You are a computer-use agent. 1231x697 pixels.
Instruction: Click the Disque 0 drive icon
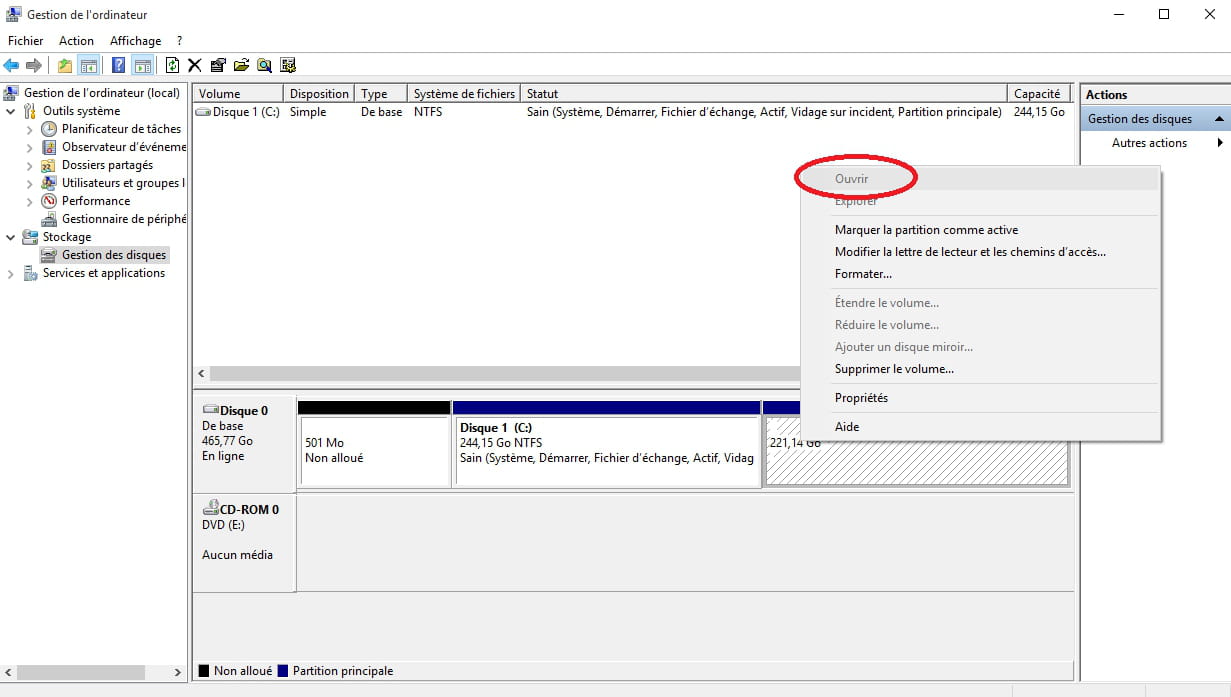(x=210, y=410)
